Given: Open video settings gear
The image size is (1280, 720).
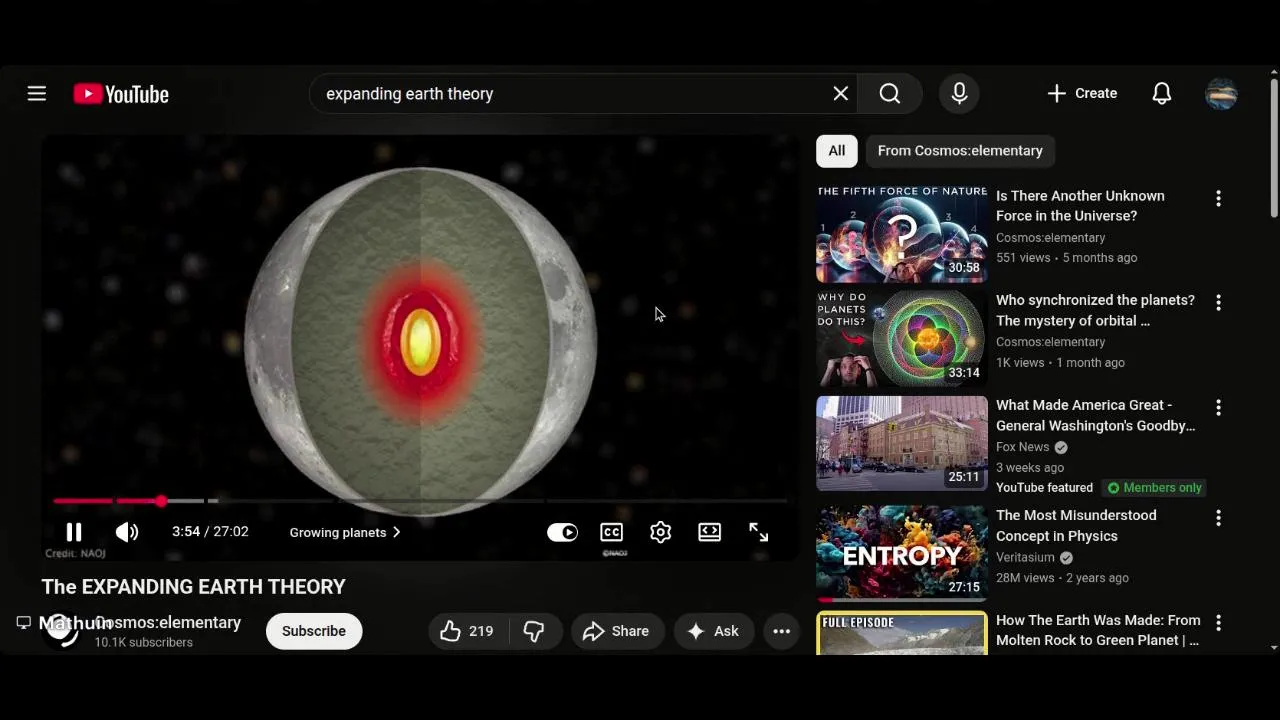Looking at the screenshot, I should [660, 532].
